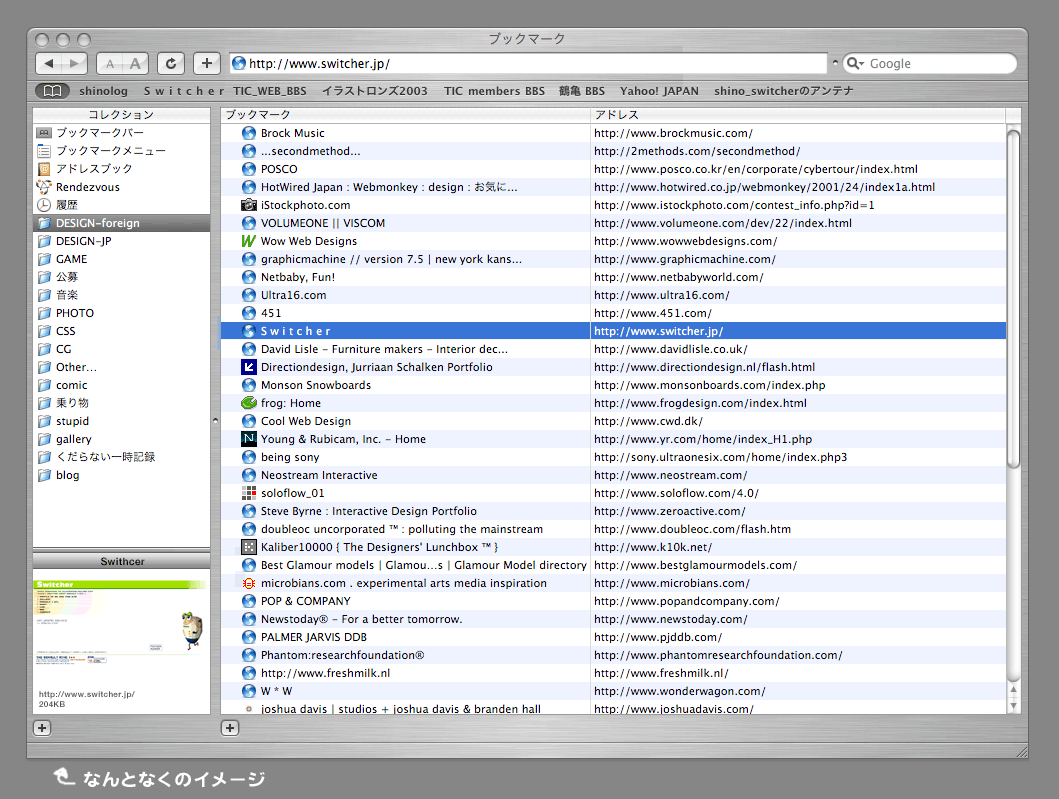Decrease text size with small A button

click(109, 63)
